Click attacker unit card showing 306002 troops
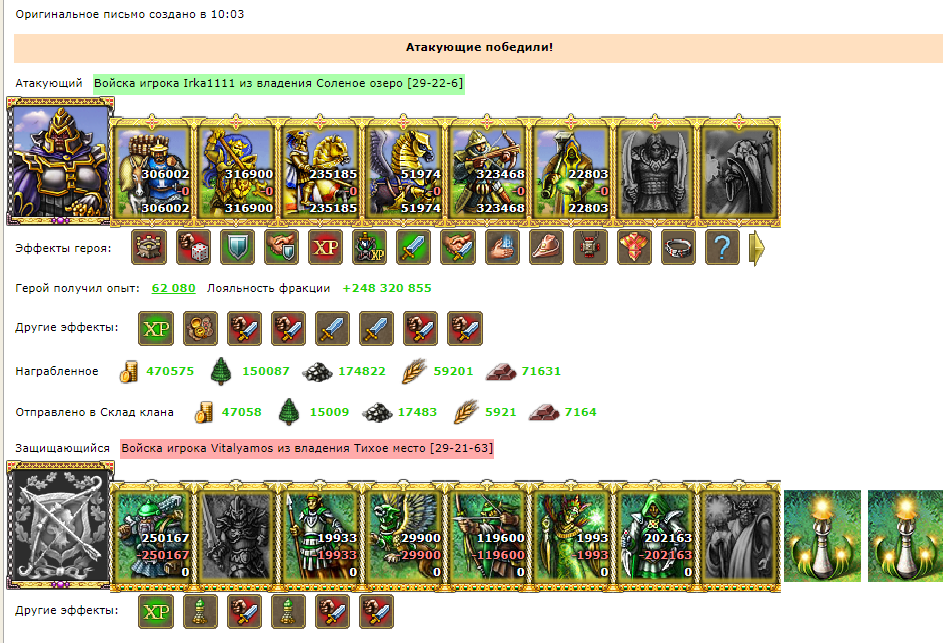Image resolution: width=943 pixels, height=643 pixels. click(152, 172)
